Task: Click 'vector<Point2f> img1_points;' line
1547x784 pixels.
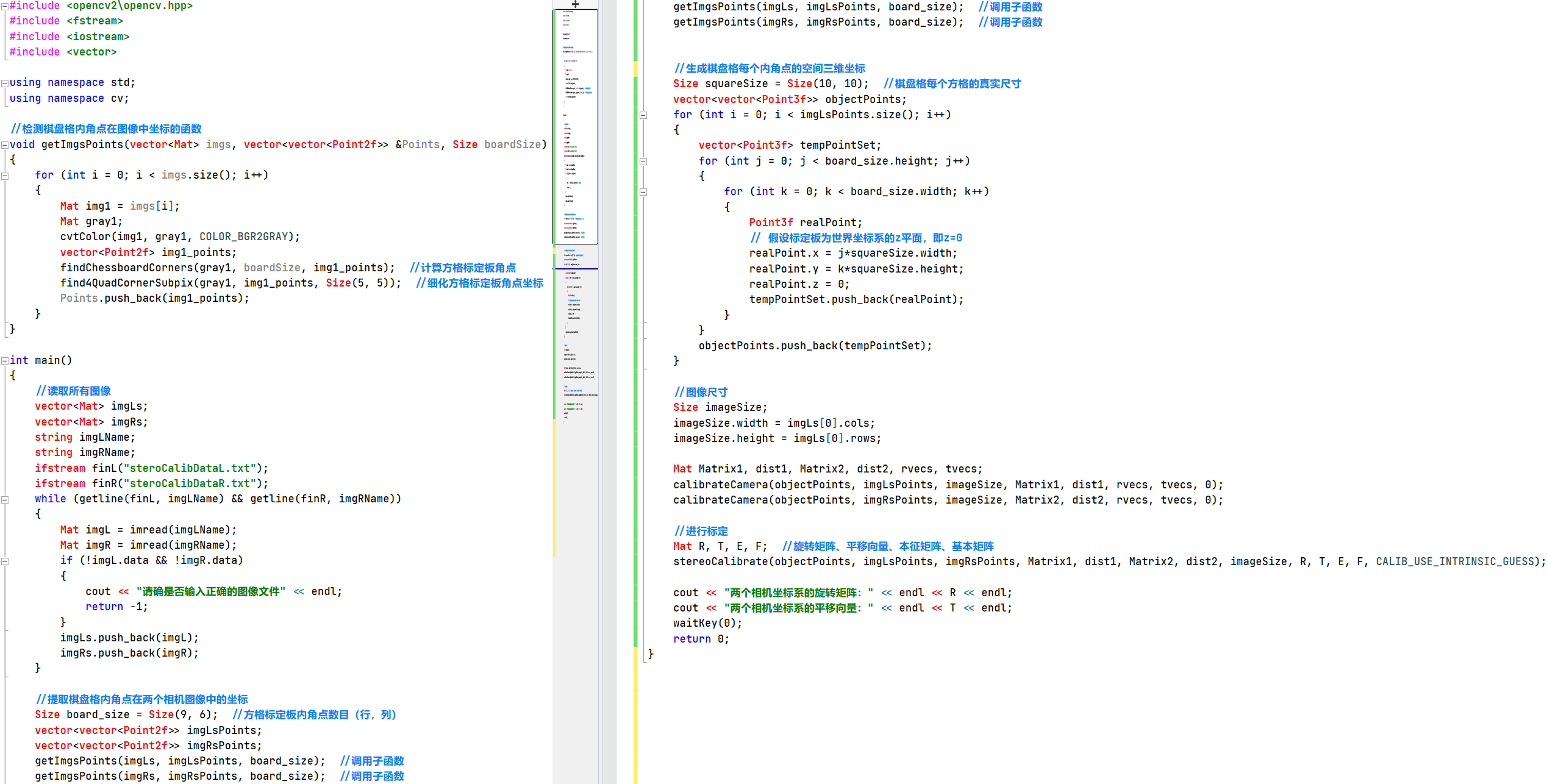Action: click(x=148, y=252)
